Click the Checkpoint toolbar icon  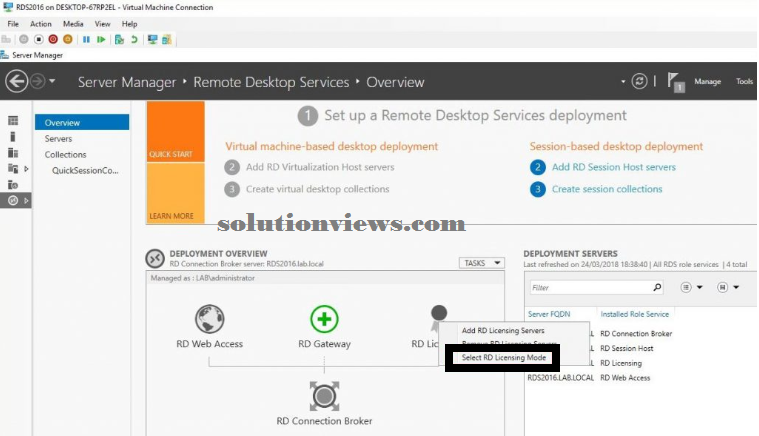click(x=119, y=39)
